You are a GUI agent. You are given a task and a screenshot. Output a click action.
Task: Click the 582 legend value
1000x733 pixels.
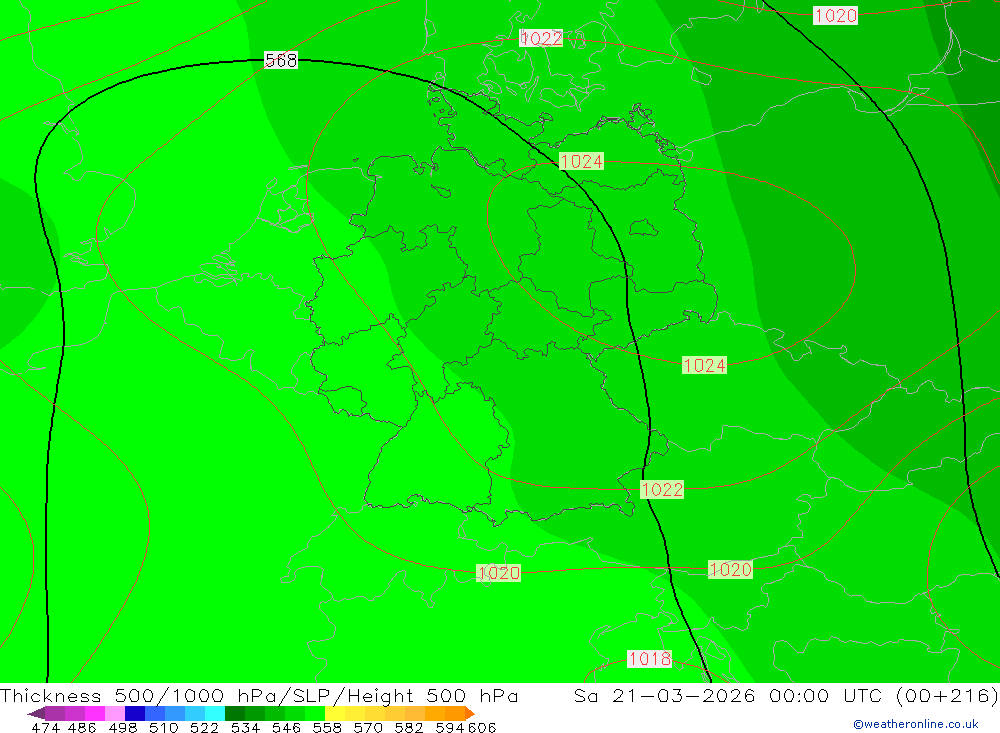coord(408,728)
